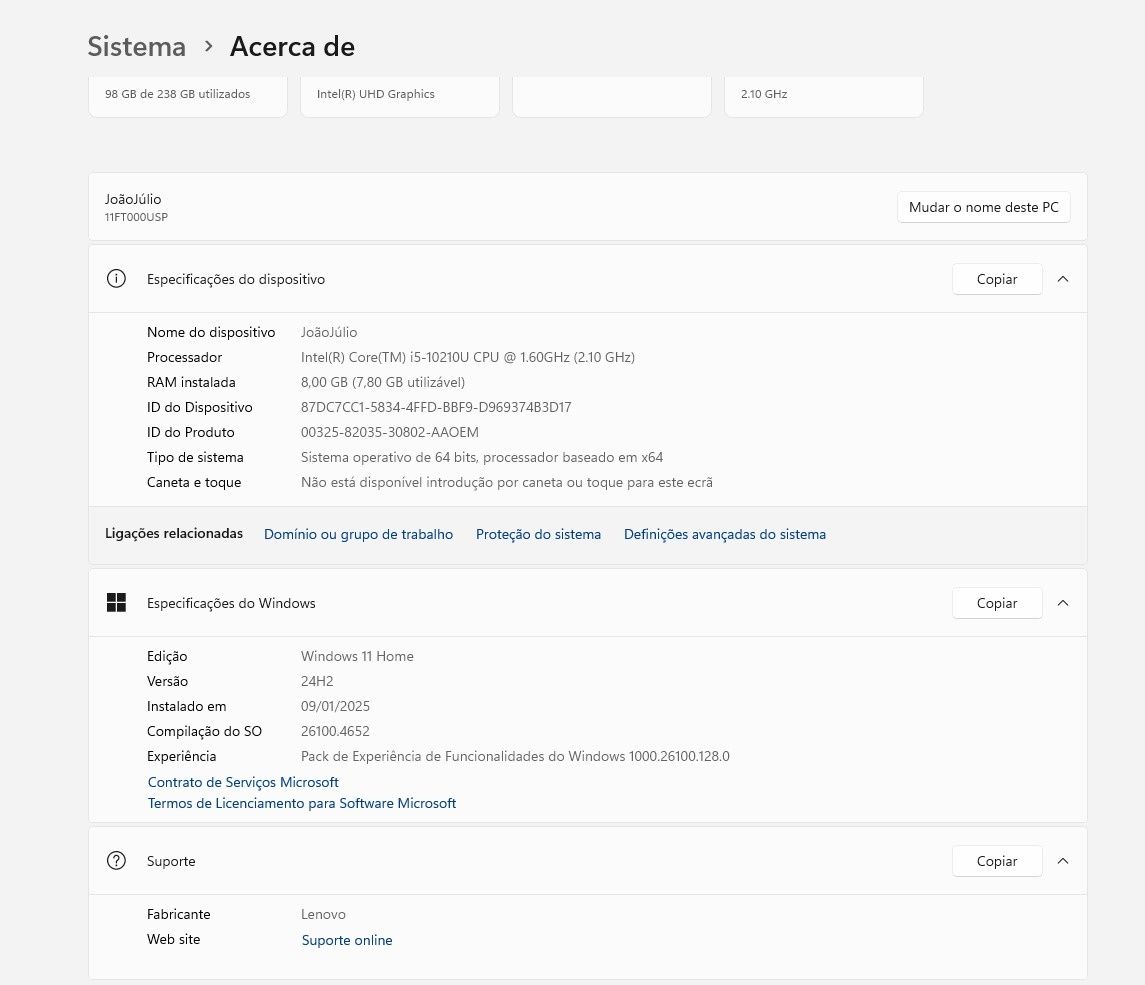Click the Acerca de page title
This screenshot has height=985, width=1145.
pyautogui.click(x=292, y=47)
